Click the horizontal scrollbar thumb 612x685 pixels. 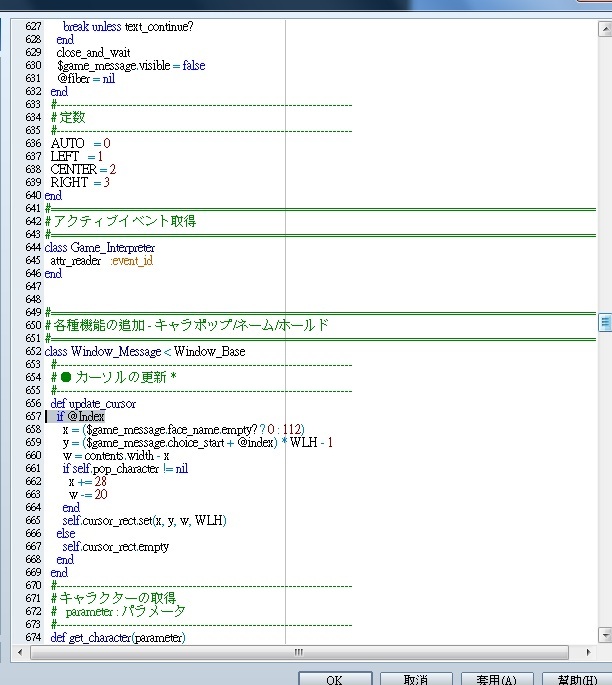click(x=299, y=652)
